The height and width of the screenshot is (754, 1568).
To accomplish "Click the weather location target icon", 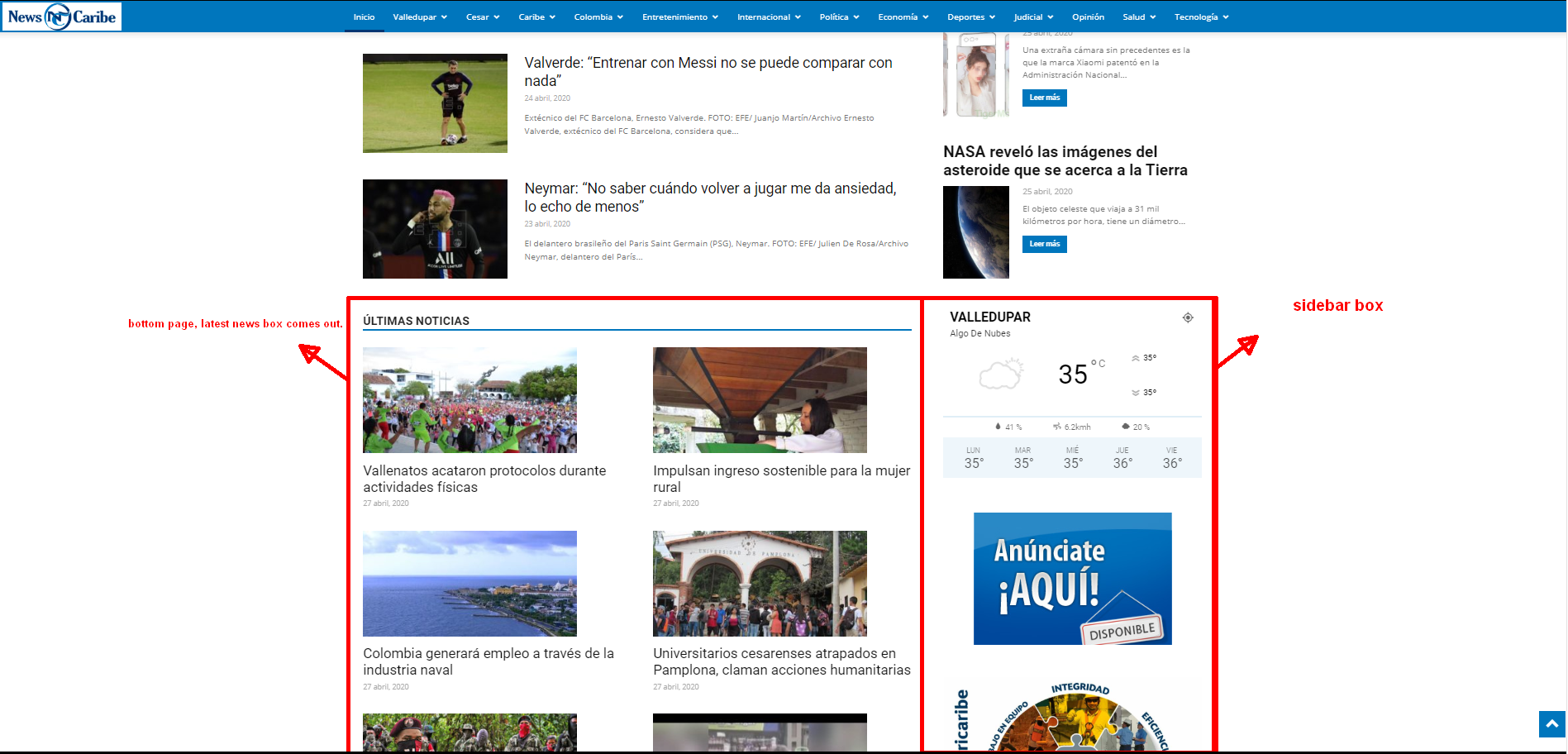I will click(1188, 317).
